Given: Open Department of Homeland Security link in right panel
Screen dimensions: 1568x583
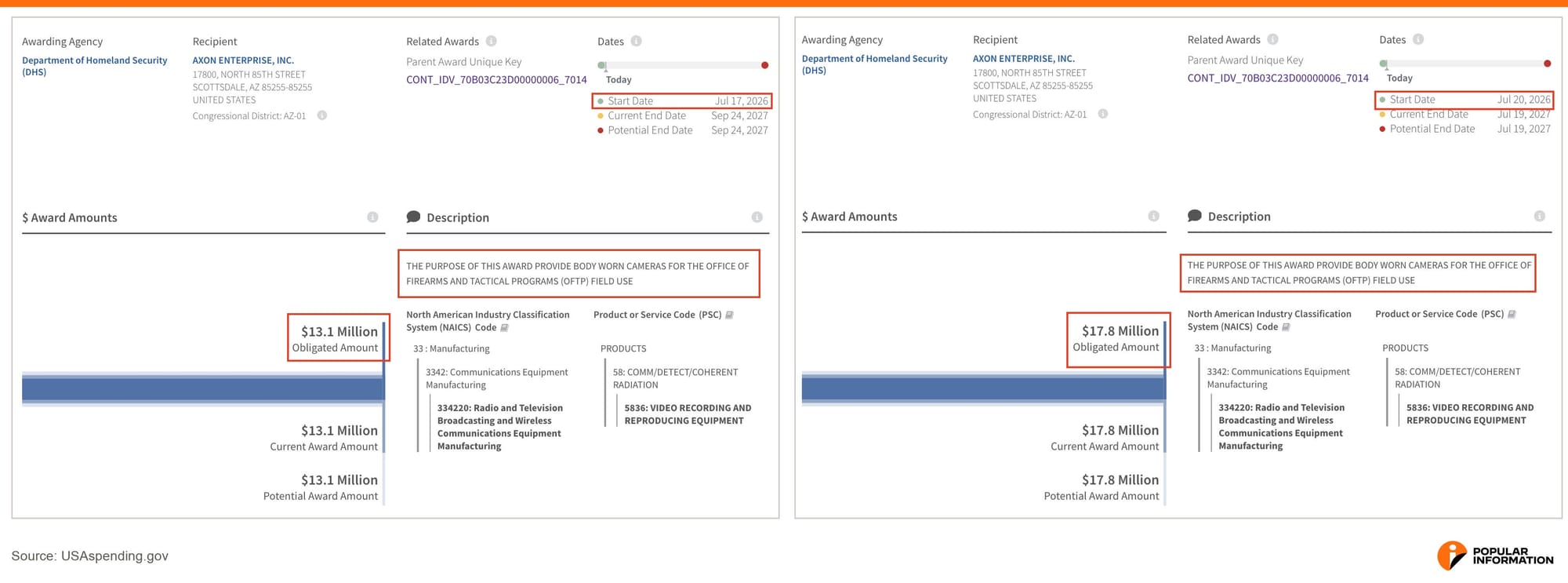Looking at the screenshot, I should click(x=874, y=64).
